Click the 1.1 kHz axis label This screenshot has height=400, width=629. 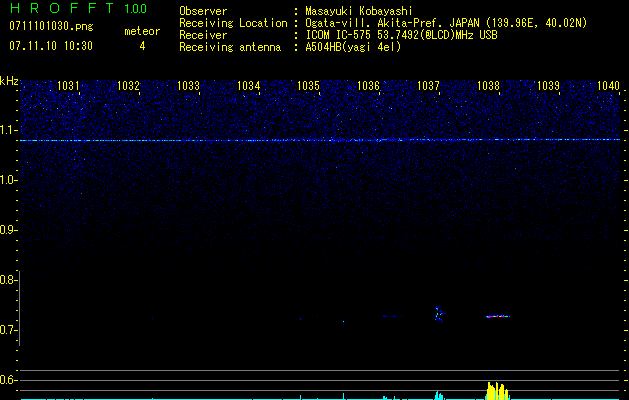[9, 130]
